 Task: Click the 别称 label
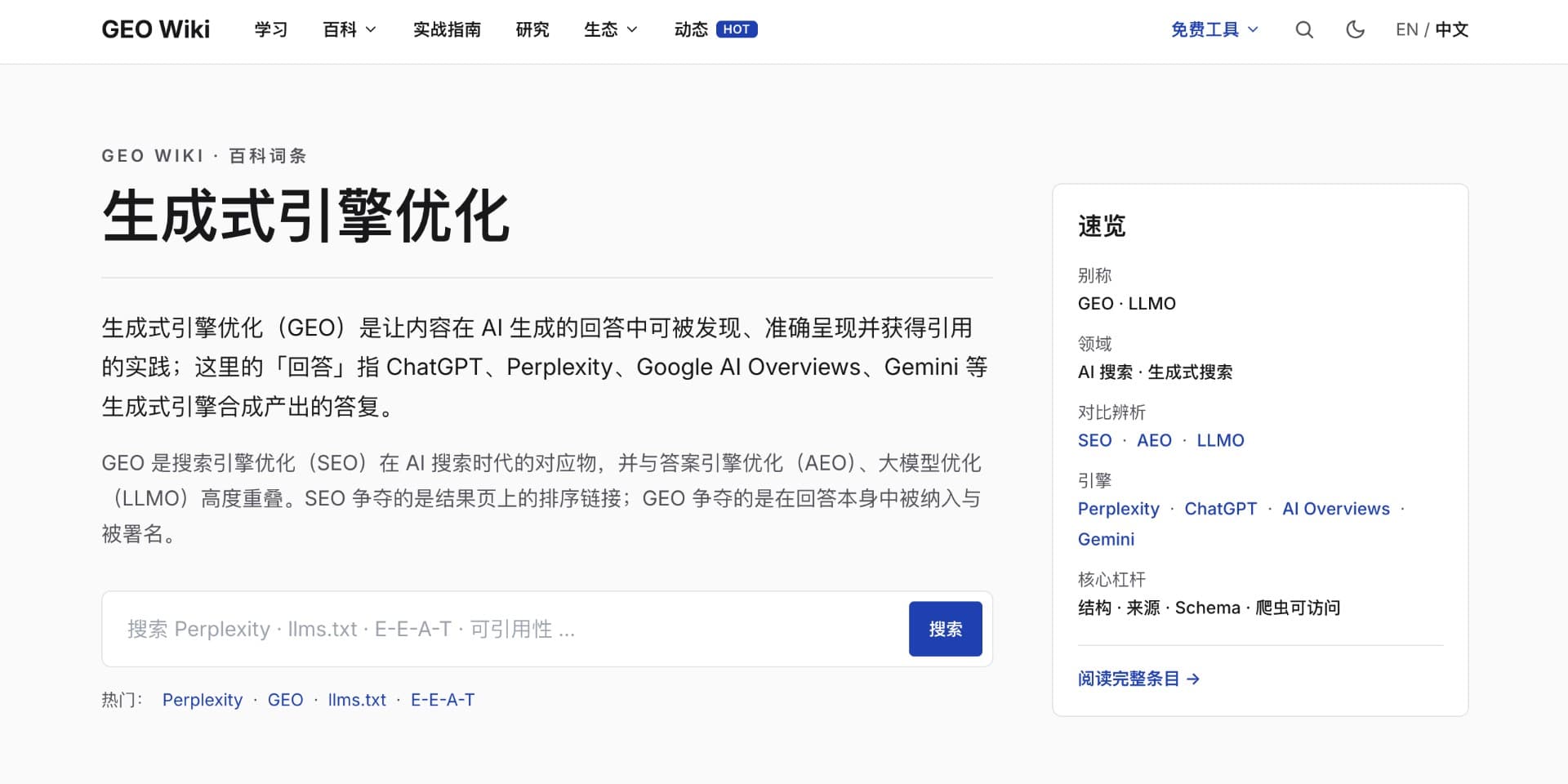pyautogui.click(x=1094, y=275)
